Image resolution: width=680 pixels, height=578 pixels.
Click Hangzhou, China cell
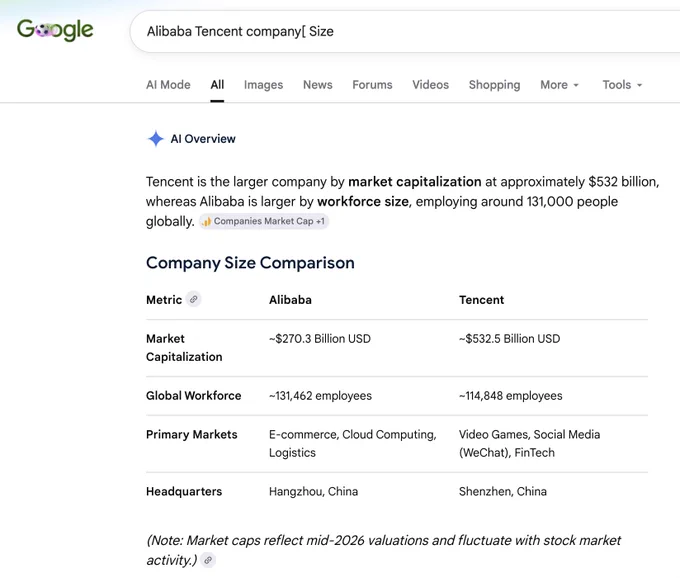(314, 491)
